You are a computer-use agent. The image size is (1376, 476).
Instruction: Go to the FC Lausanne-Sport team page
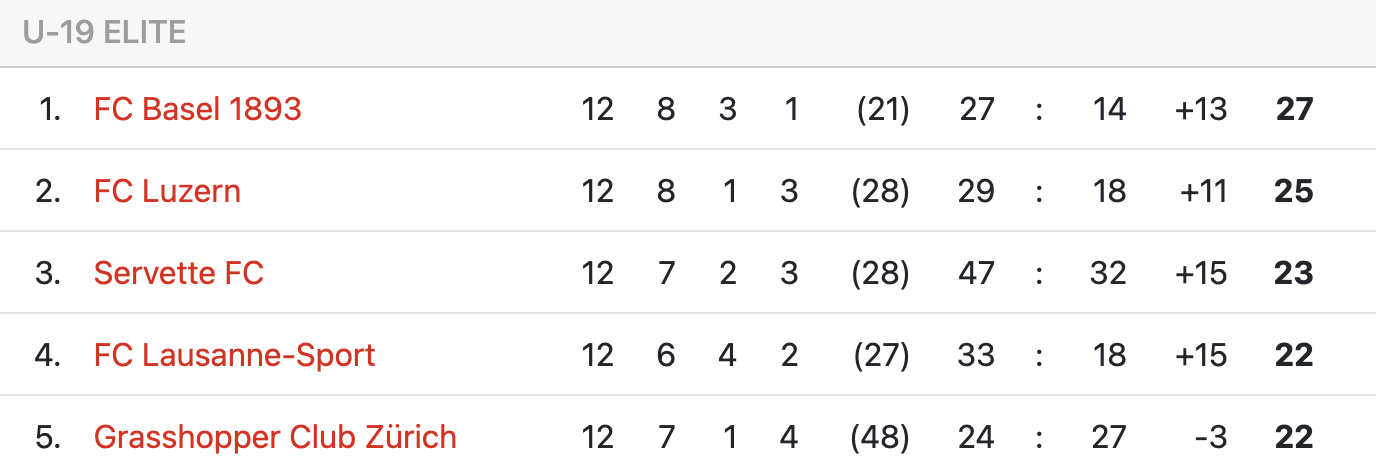tap(234, 355)
